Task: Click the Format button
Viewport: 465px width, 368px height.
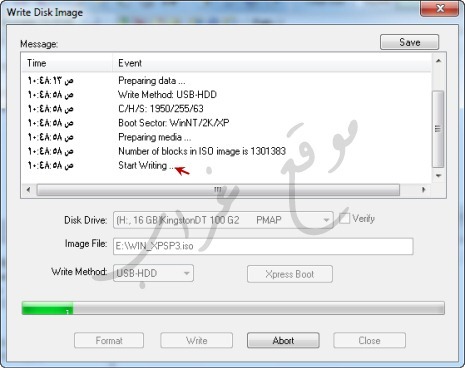Action: coord(109,340)
